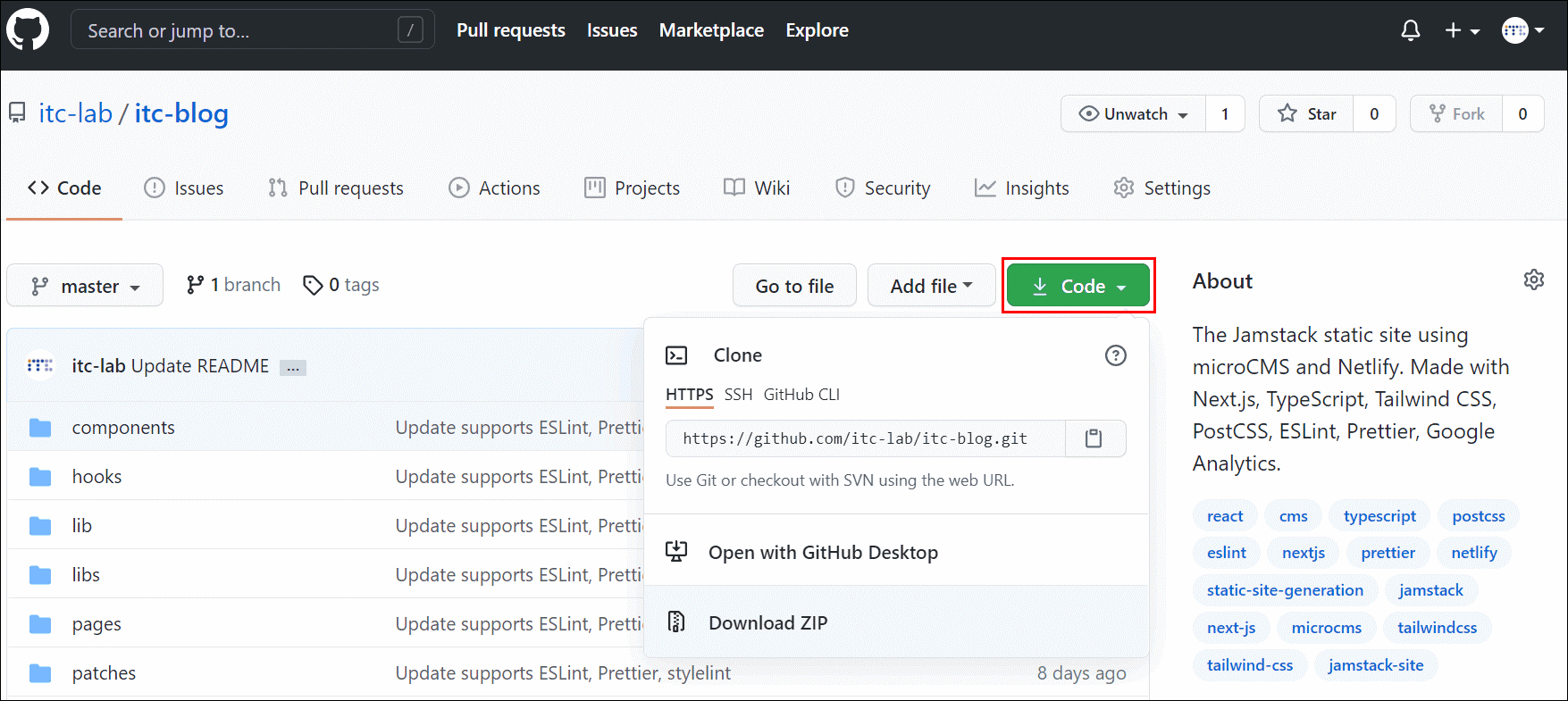Open the libs folder
The height and width of the screenshot is (701, 1568).
click(86, 575)
